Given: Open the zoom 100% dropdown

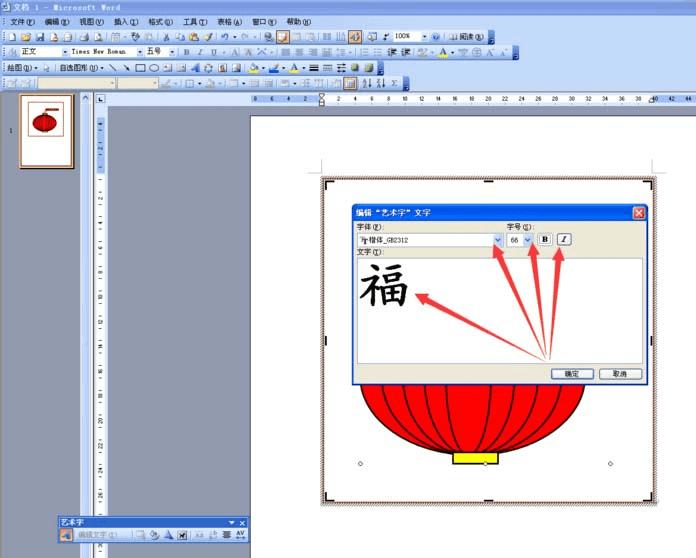Looking at the screenshot, I should coord(424,36).
